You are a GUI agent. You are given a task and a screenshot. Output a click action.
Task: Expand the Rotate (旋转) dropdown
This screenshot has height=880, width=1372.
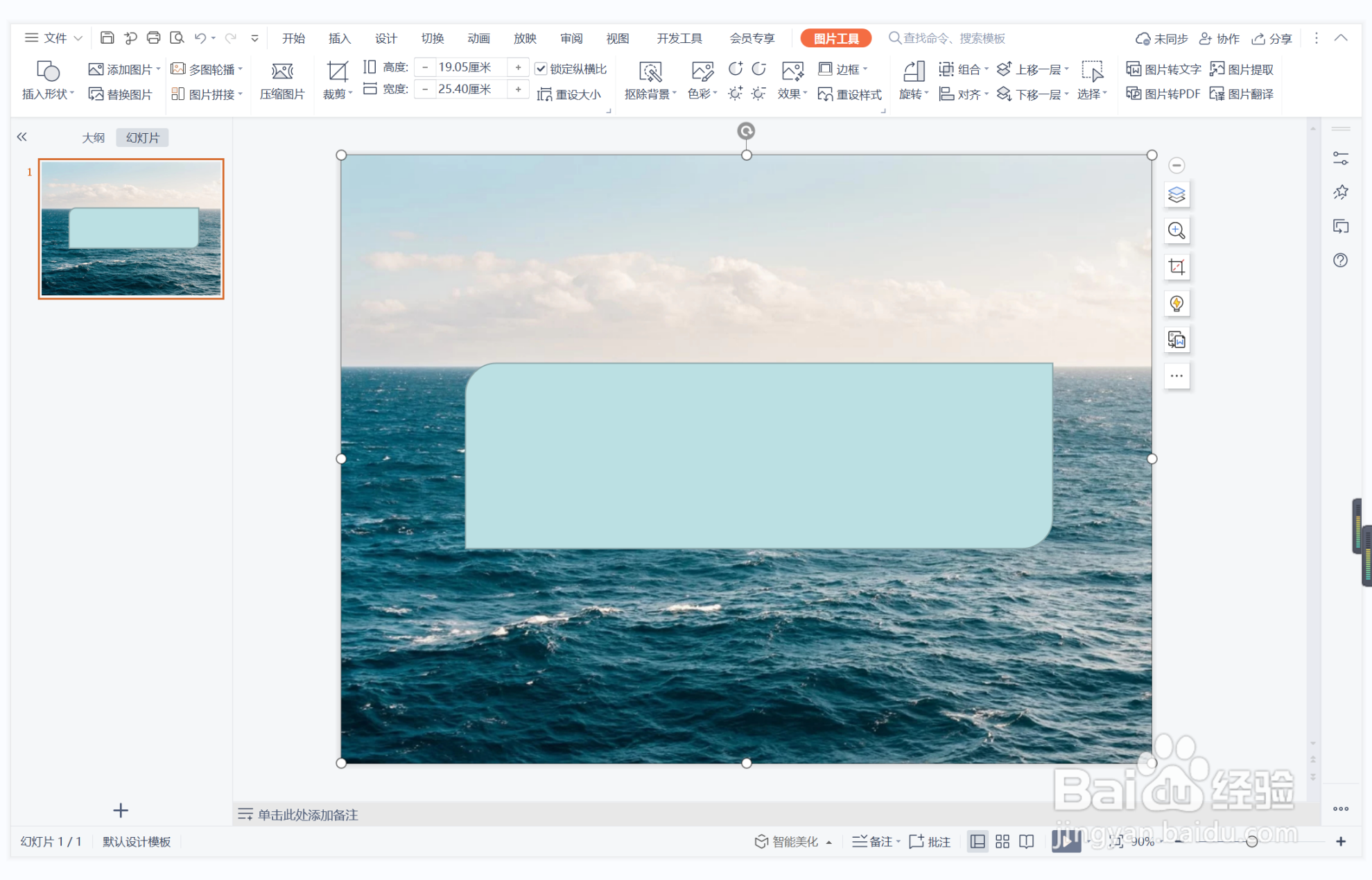click(x=926, y=94)
